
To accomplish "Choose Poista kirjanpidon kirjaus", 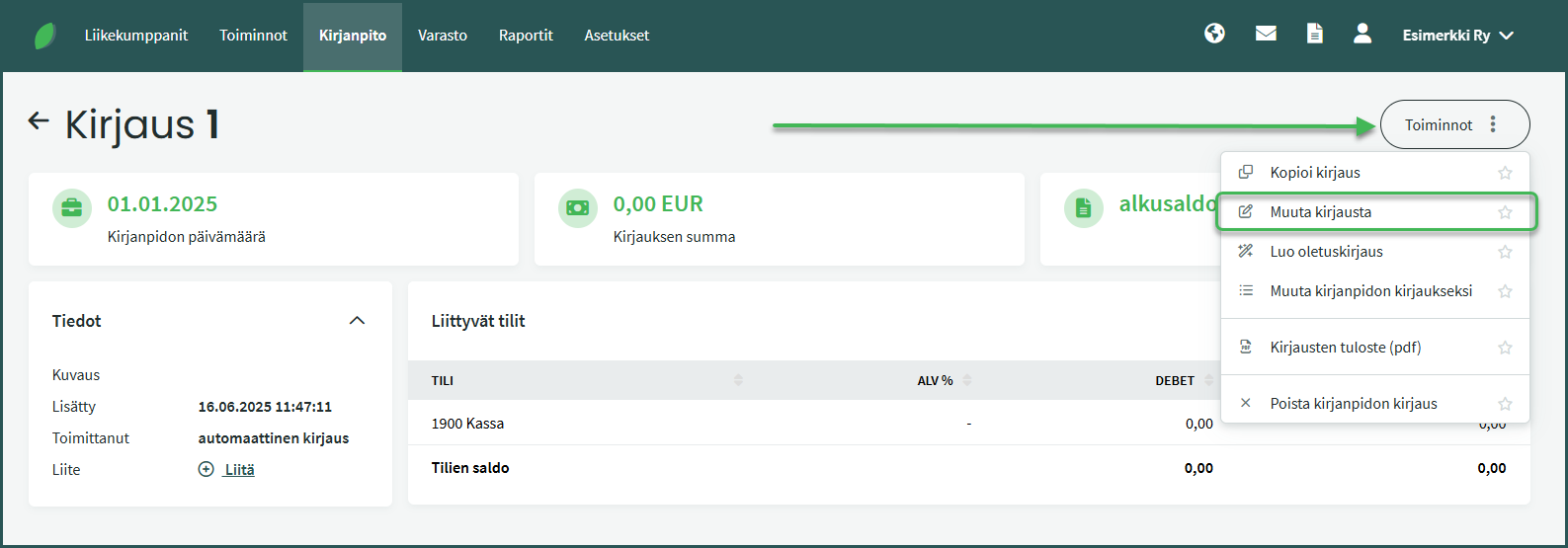I will 1353,404.
